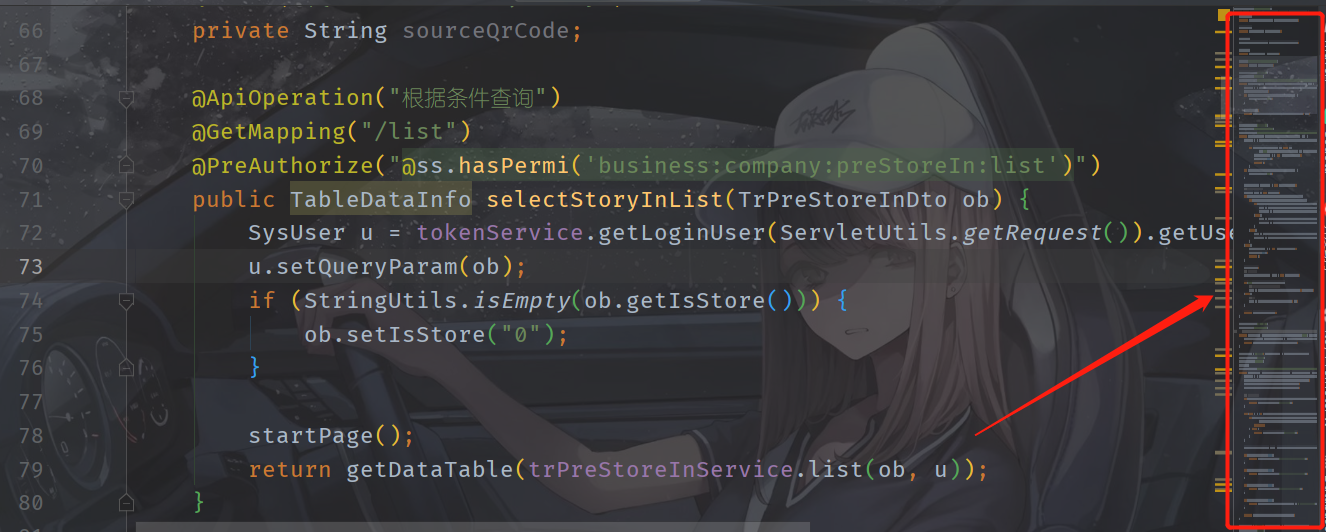Click the horizontal scrollbar below the editor
Image resolution: width=1326 pixels, height=532 pixels.
pos(472,526)
